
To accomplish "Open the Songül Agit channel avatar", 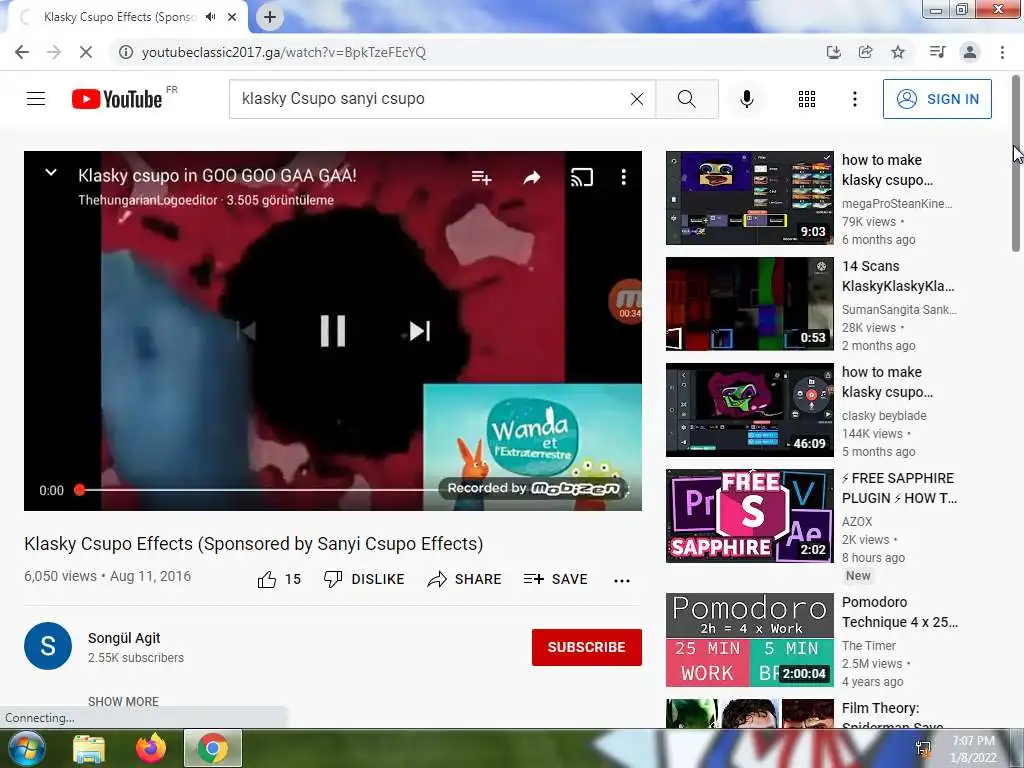I will click(x=48, y=646).
